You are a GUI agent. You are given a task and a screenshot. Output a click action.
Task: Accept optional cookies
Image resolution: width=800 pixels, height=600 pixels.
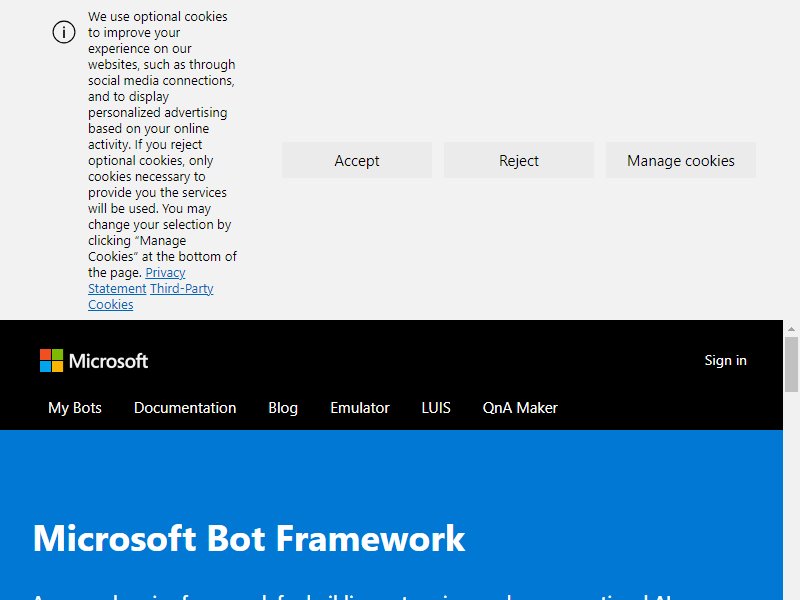tap(357, 161)
